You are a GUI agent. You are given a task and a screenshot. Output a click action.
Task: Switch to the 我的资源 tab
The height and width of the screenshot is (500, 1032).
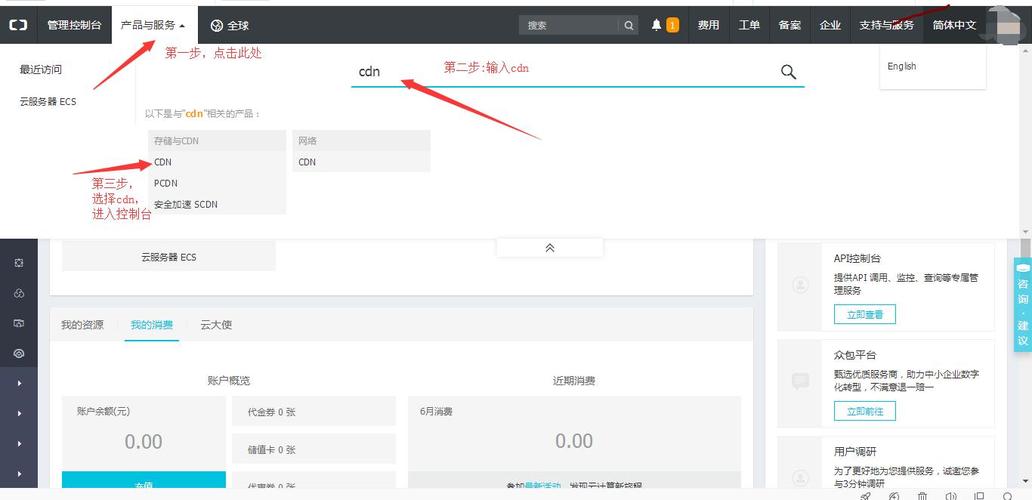pyautogui.click(x=82, y=325)
